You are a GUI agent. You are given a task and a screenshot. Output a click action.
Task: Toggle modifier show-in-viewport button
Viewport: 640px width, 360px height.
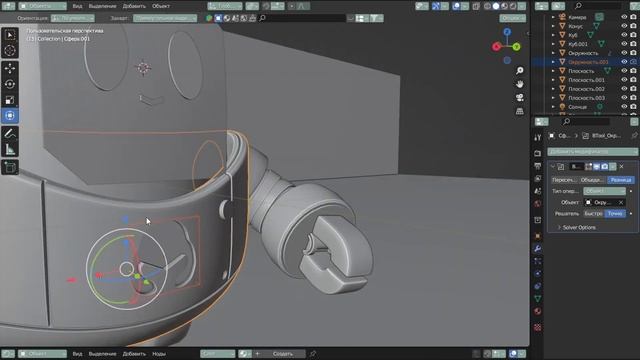(x=597, y=167)
